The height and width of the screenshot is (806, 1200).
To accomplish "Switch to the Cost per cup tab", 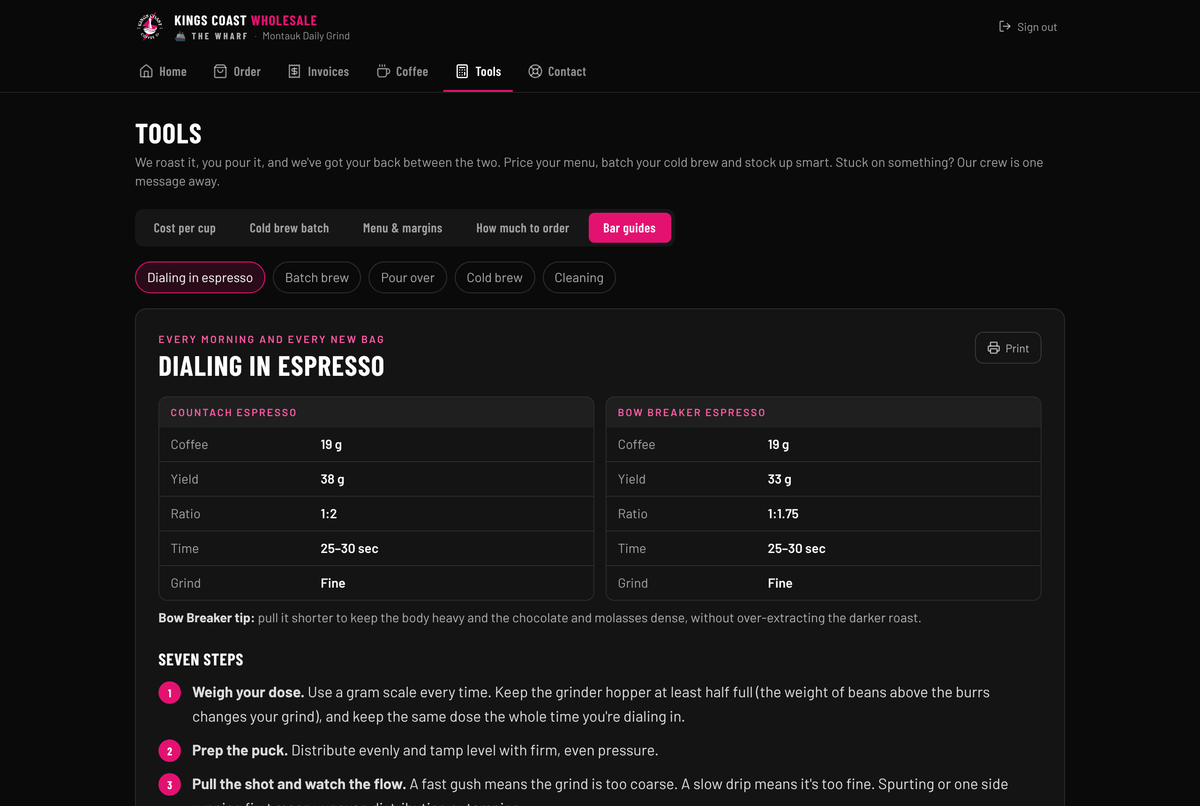I will click(185, 228).
